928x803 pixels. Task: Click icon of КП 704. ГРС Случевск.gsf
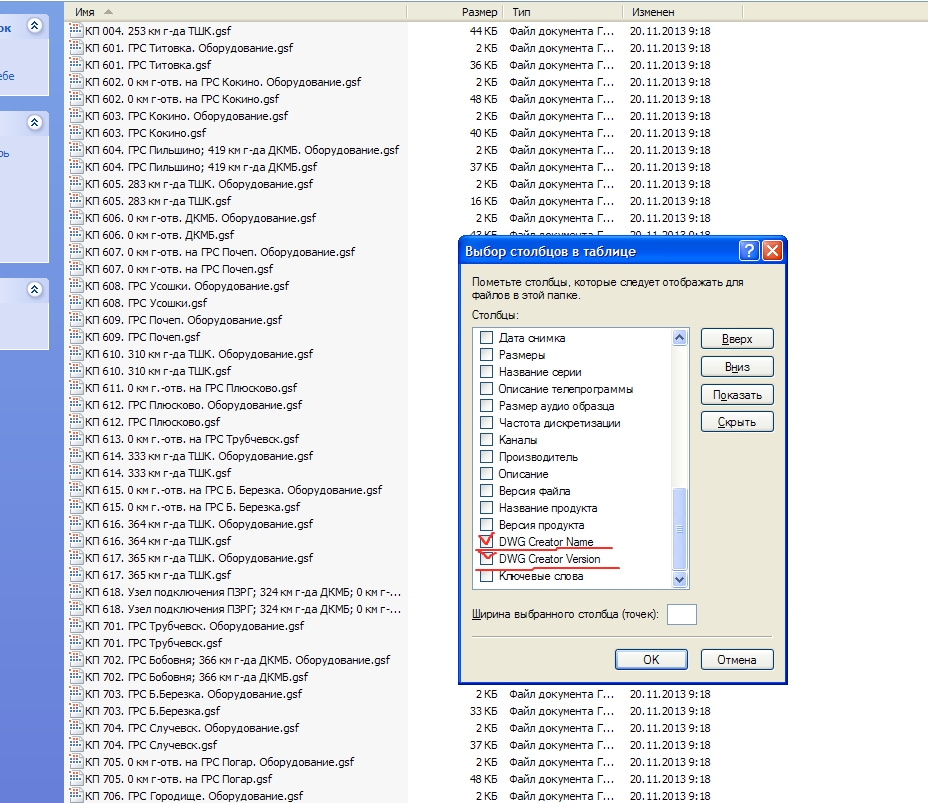point(76,745)
